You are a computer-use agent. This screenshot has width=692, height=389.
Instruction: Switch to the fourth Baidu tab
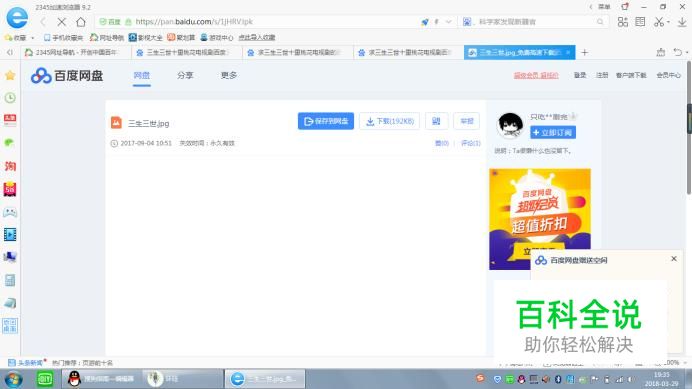point(409,53)
